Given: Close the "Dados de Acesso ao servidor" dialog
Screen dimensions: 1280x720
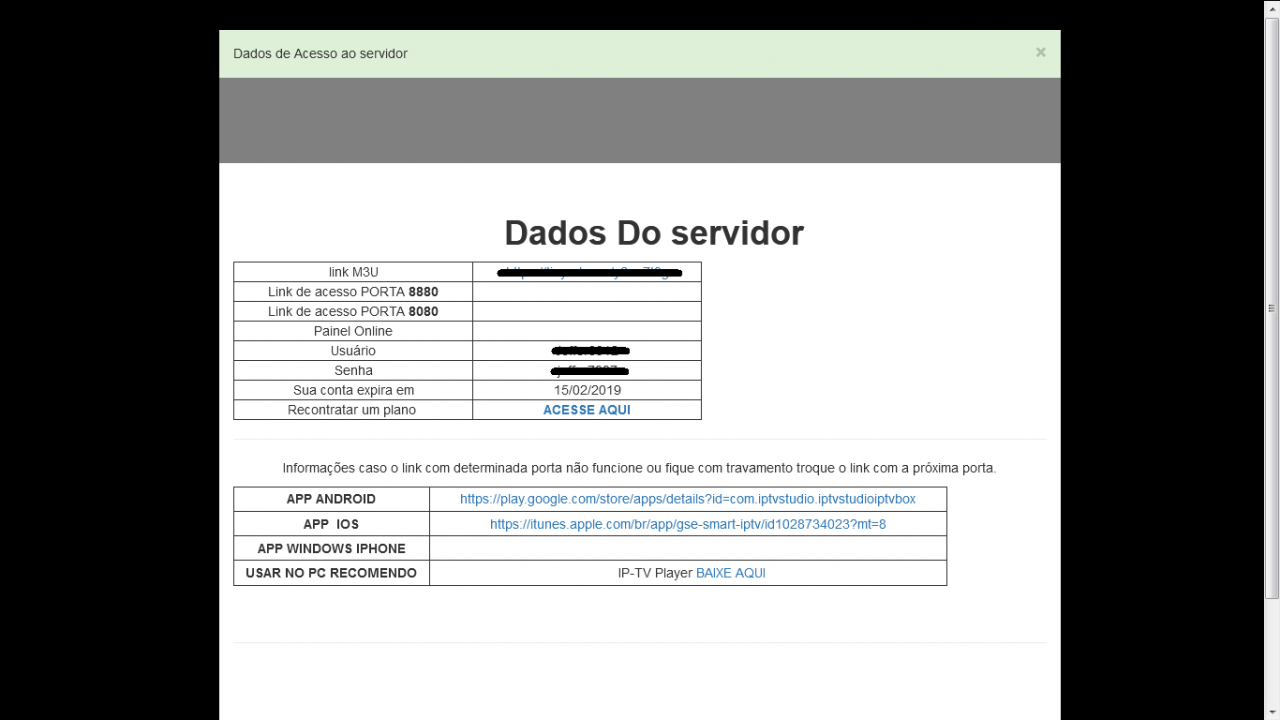Looking at the screenshot, I should (x=1040, y=52).
